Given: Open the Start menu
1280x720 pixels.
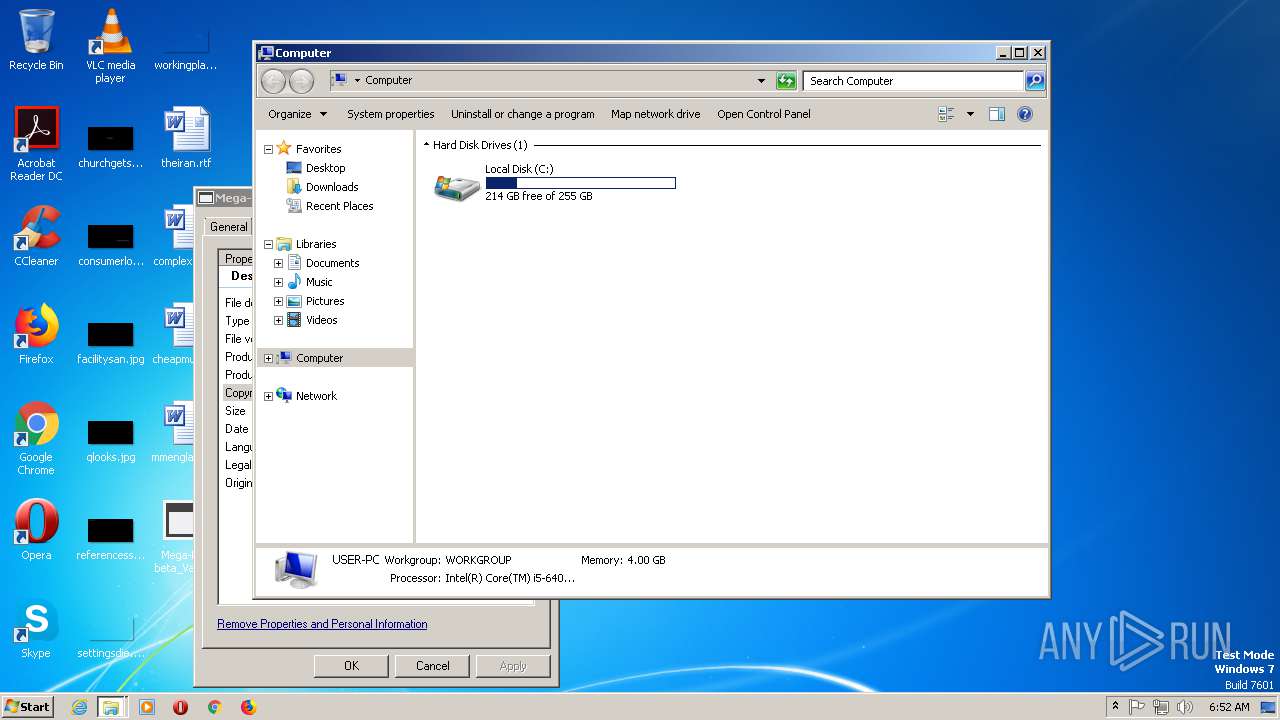Looking at the screenshot, I should tap(28, 707).
